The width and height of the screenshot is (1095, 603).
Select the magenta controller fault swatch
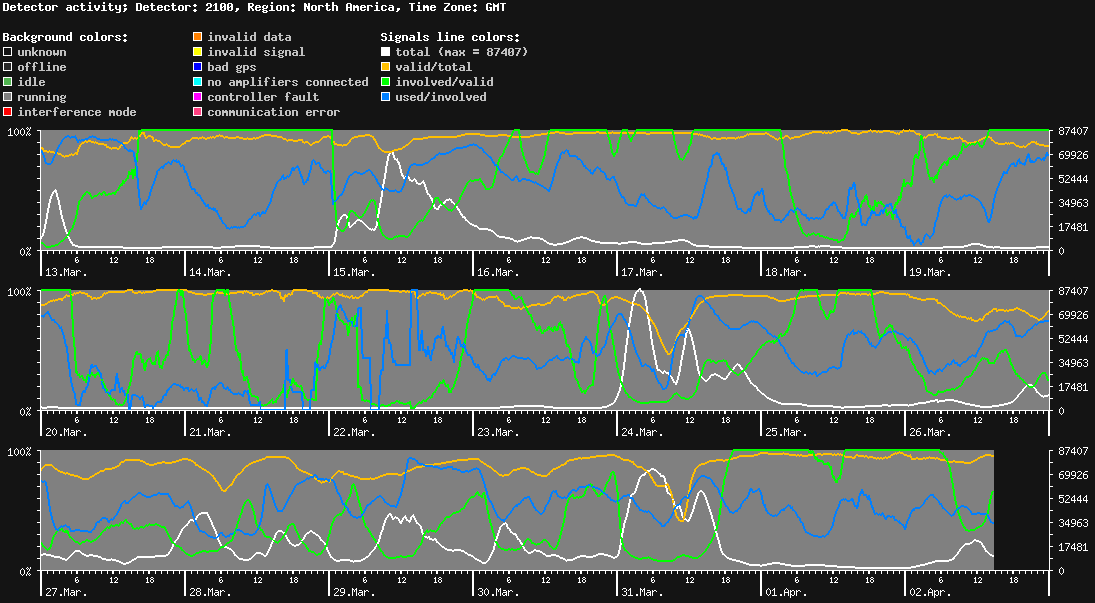[x=198, y=97]
